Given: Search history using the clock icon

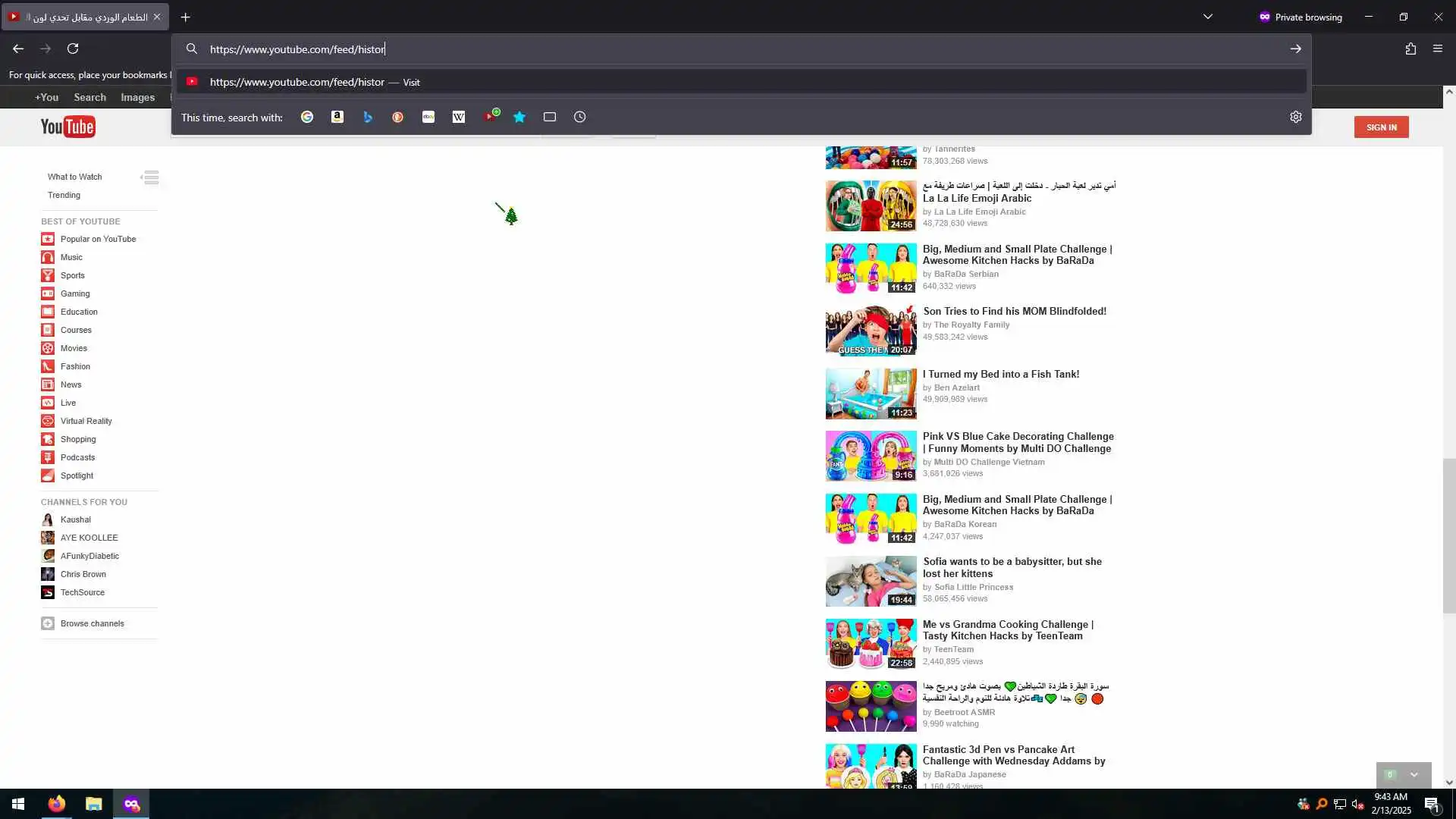Looking at the screenshot, I should pyautogui.click(x=580, y=117).
